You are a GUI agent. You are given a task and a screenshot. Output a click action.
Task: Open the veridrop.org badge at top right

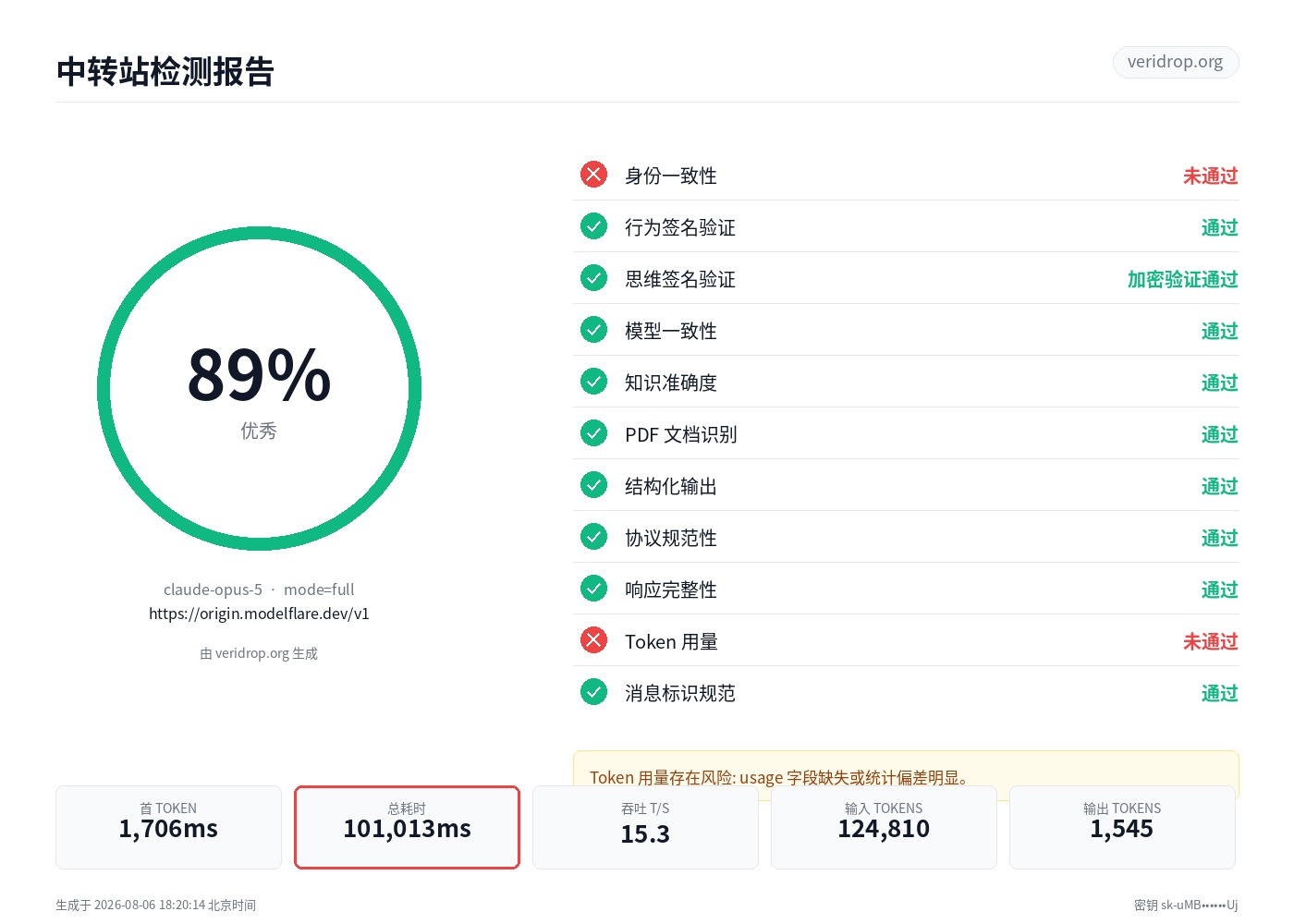tap(1176, 62)
